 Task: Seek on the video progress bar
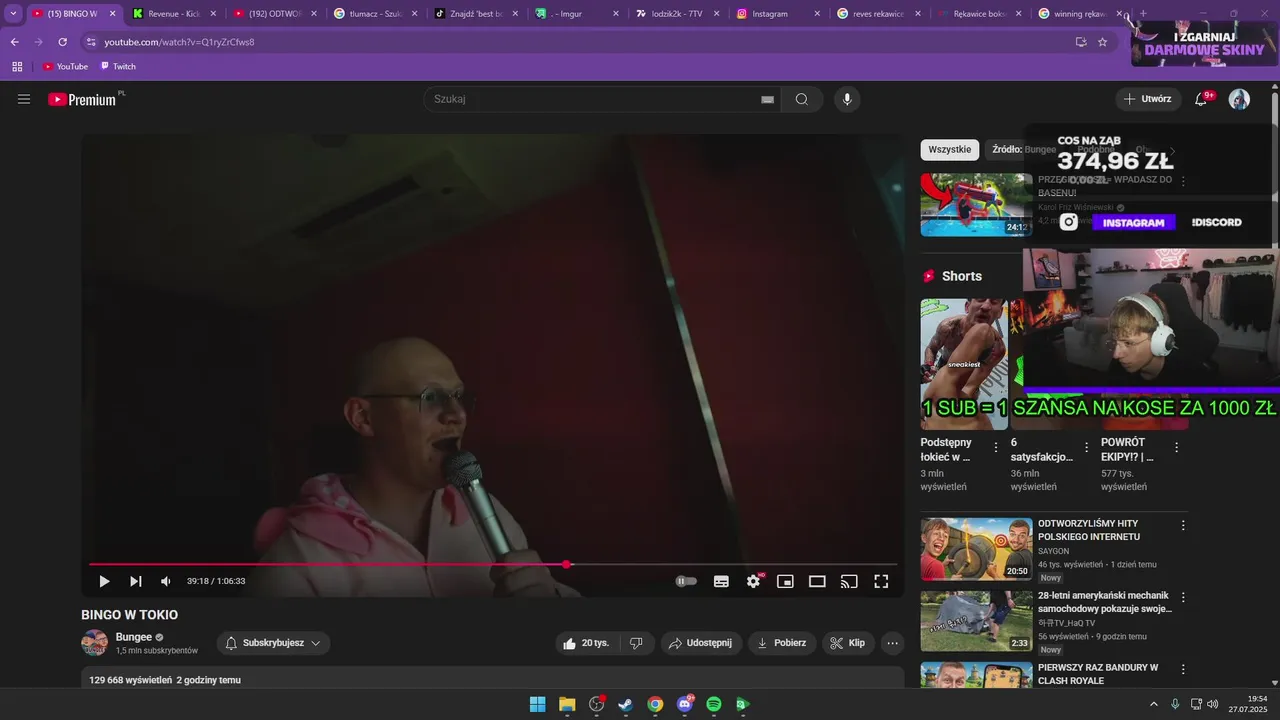tap(493, 565)
